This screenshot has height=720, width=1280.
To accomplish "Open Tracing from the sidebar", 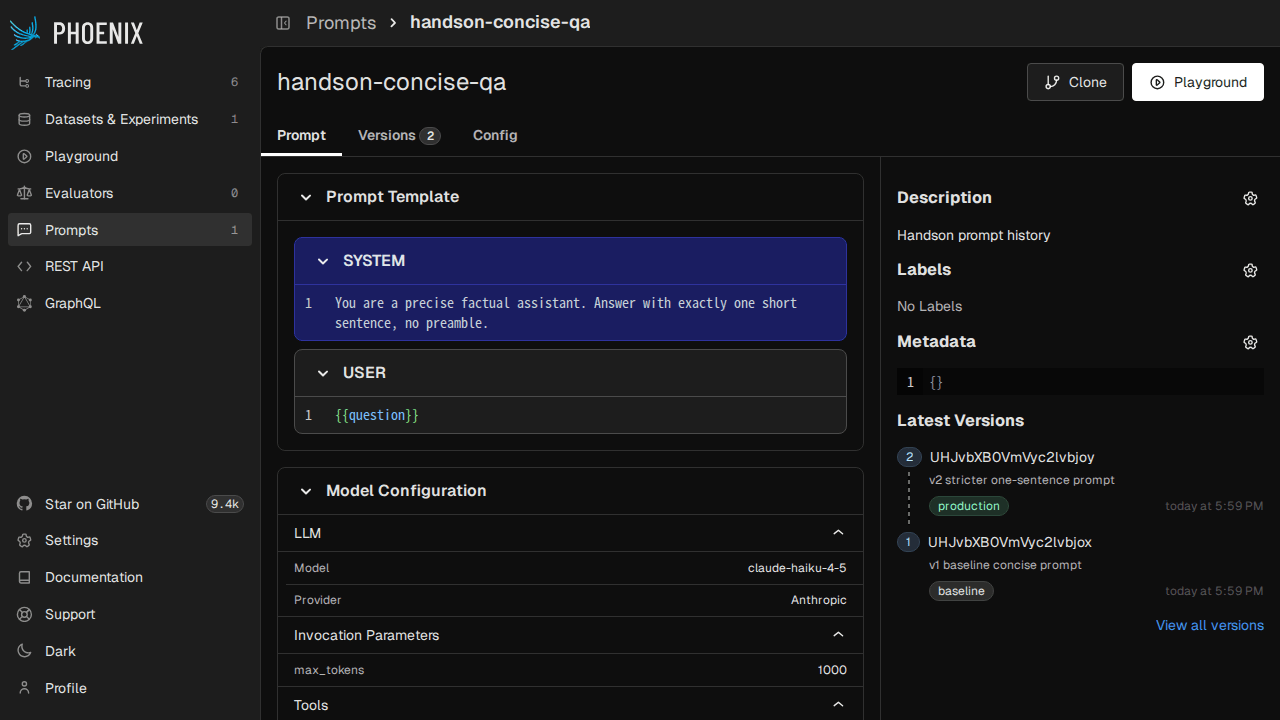I will point(68,82).
